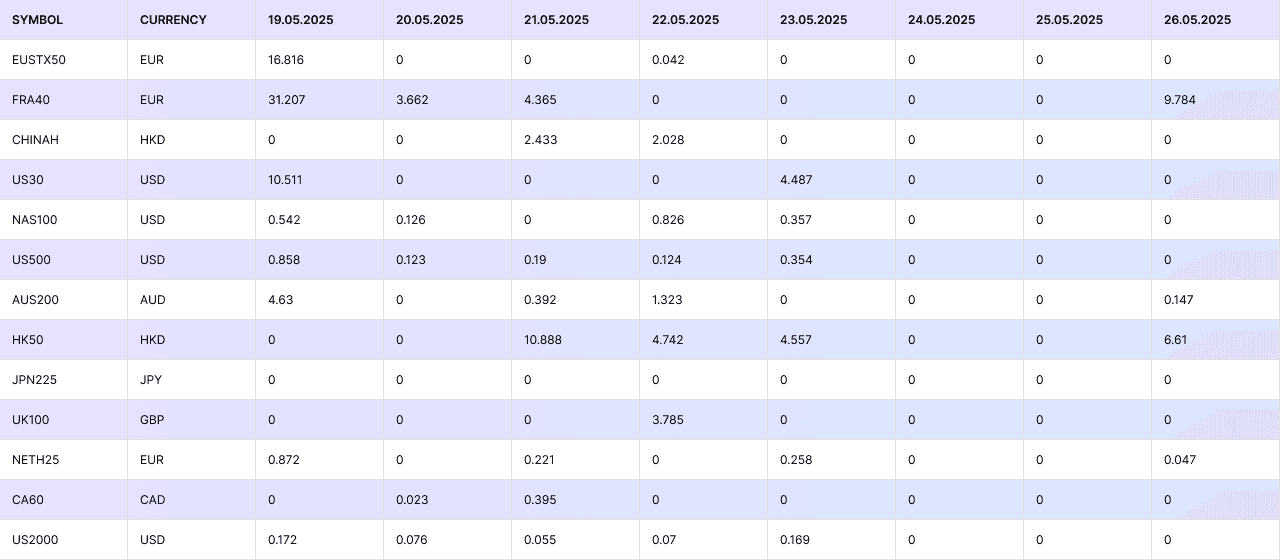Select the value 0.047 in NETH25 row
The width and height of the screenshot is (1280, 560).
point(1180,460)
